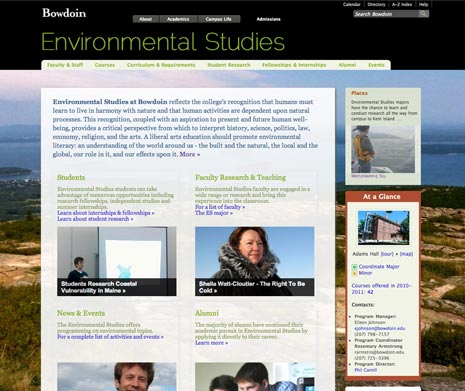Screen dimensions: 465x391
Task: Open the Places photo of Merrymeeting Bay
Action: tap(383, 149)
